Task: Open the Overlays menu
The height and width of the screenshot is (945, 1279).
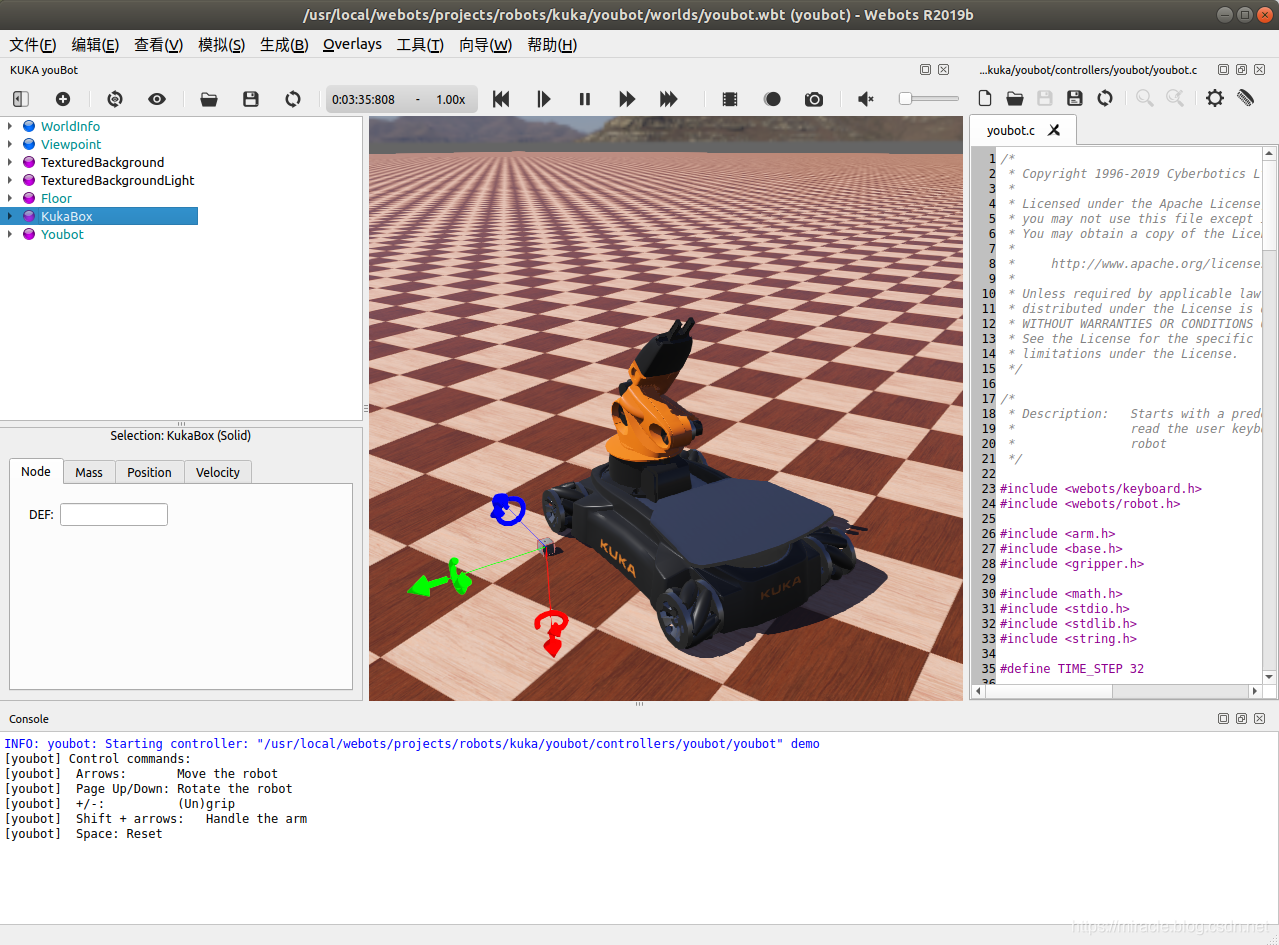Action: (x=352, y=44)
